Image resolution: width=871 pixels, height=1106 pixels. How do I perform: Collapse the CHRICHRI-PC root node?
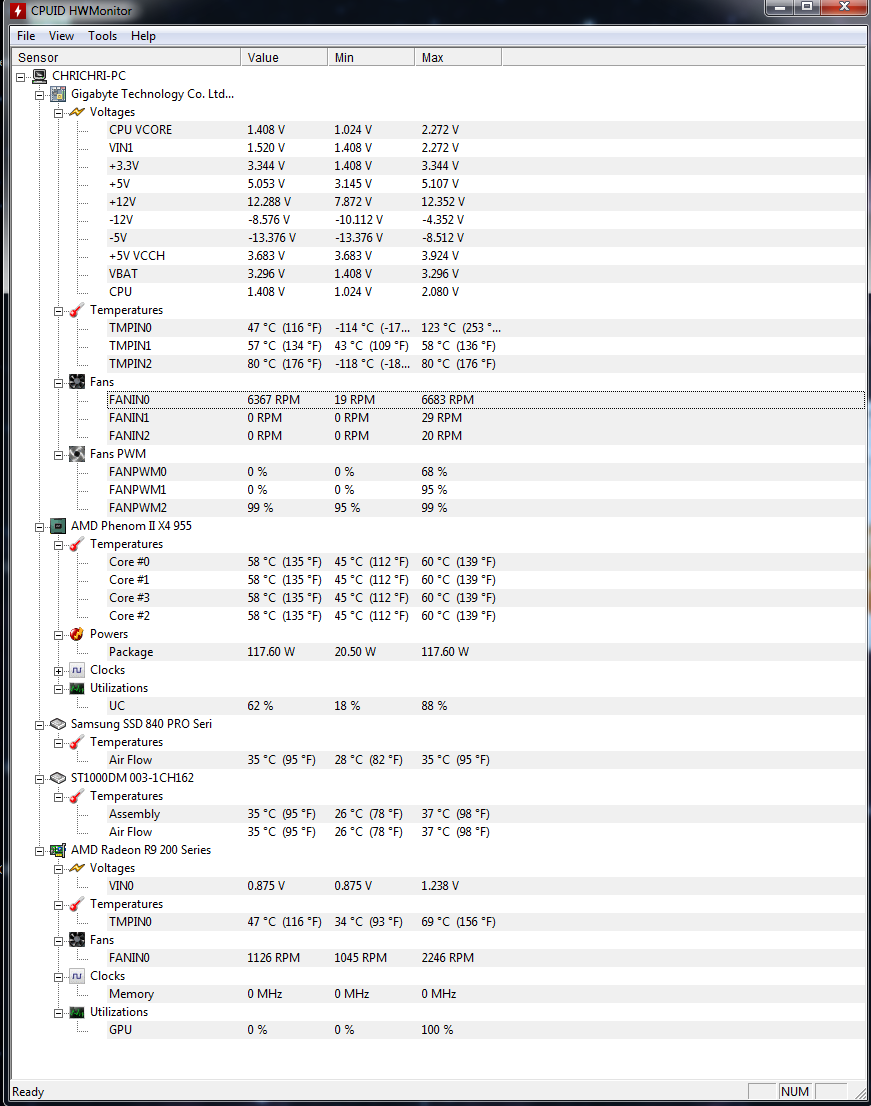tap(21, 77)
